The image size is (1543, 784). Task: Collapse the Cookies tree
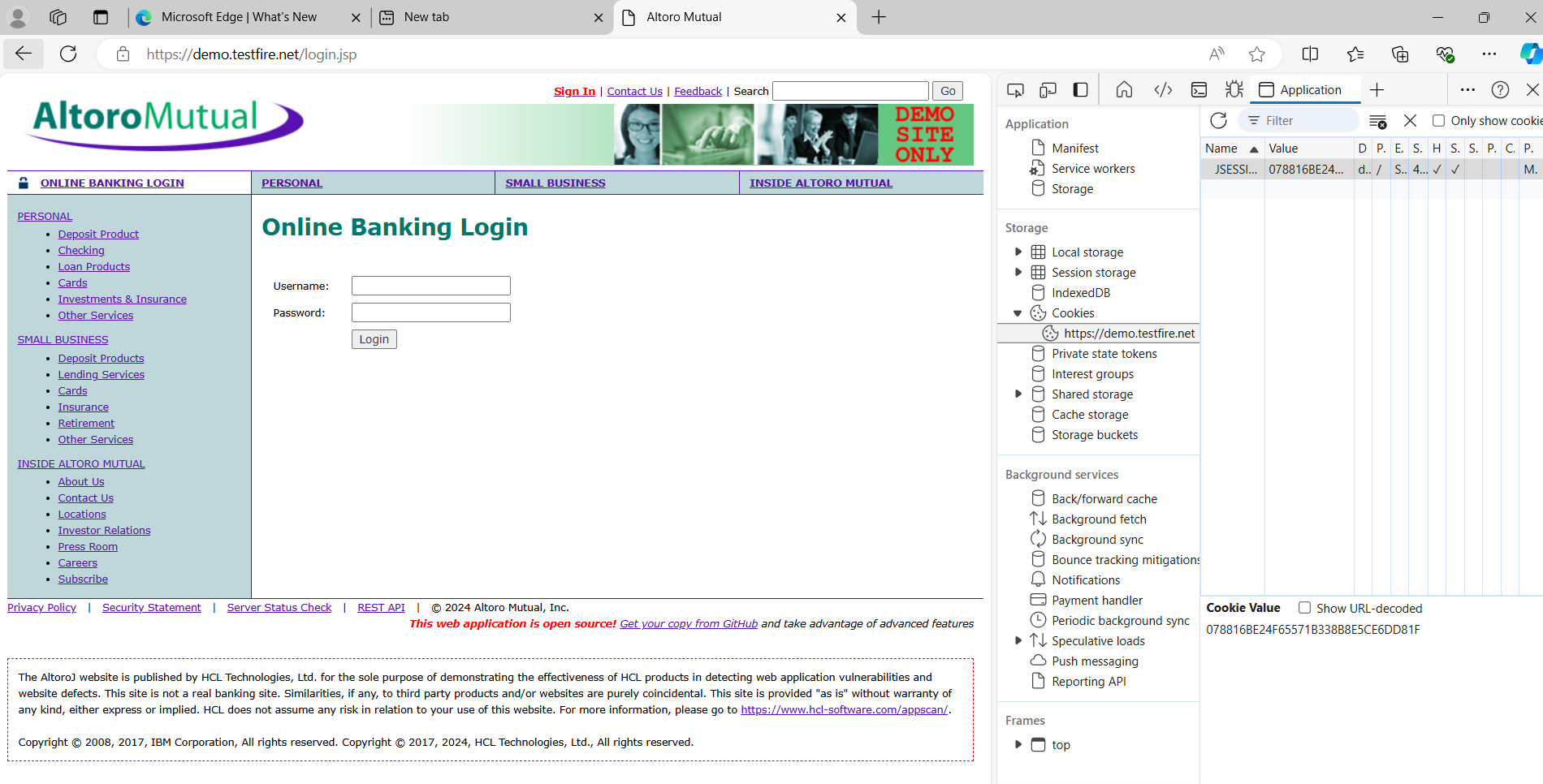tap(1018, 312)
